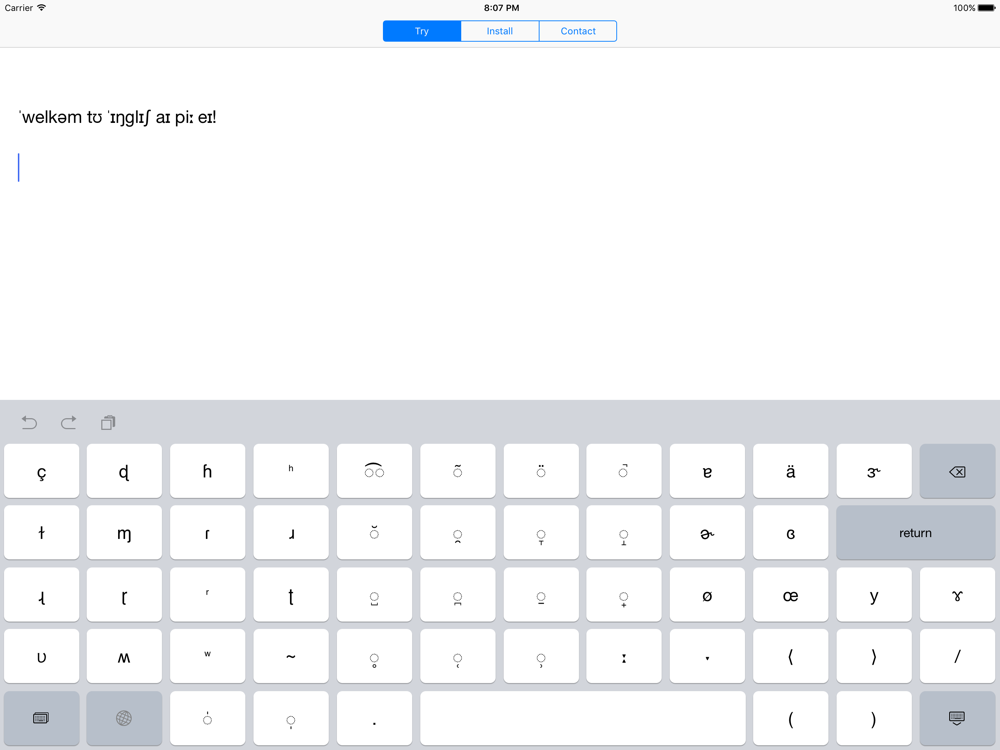
Task: Open the Contact tab
Action: [578, 31]
